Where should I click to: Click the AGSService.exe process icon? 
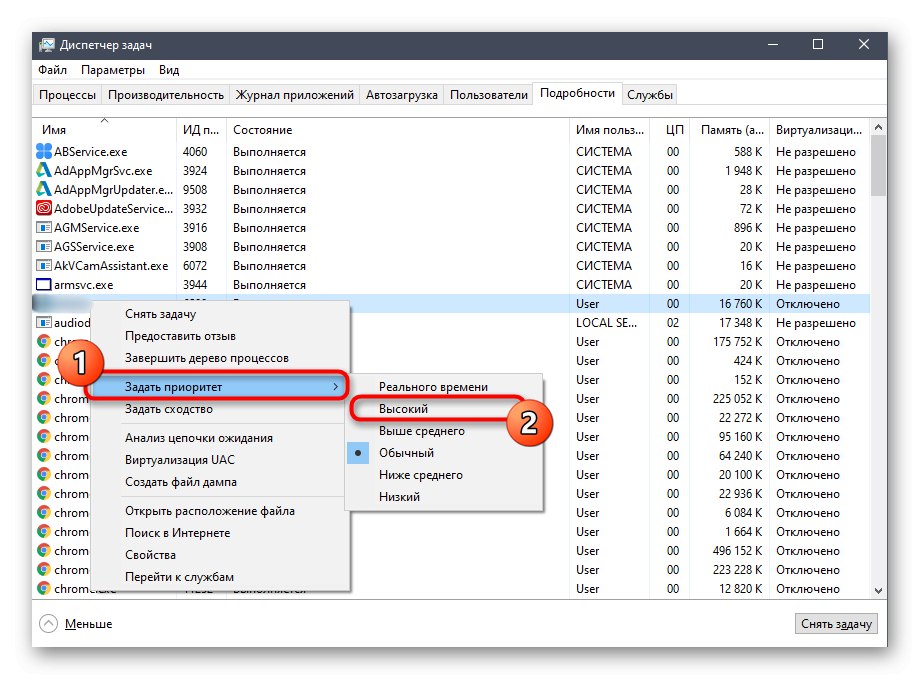[x=44, y=247]
